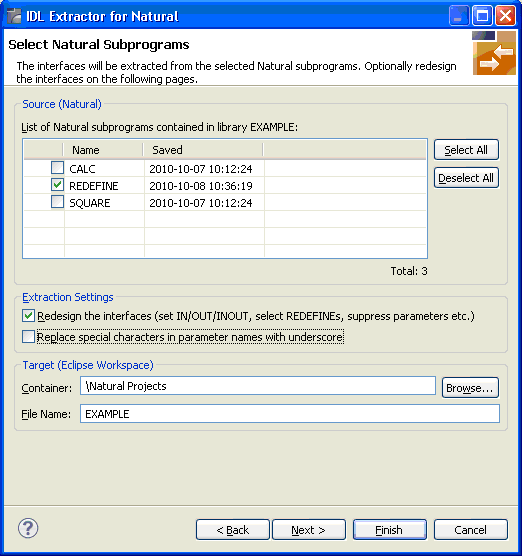Image resolution: width=523 pixels, height=557 pixels.
Task: Click the IDL Extractor title bar icon
Action: [x=14, y=16]
